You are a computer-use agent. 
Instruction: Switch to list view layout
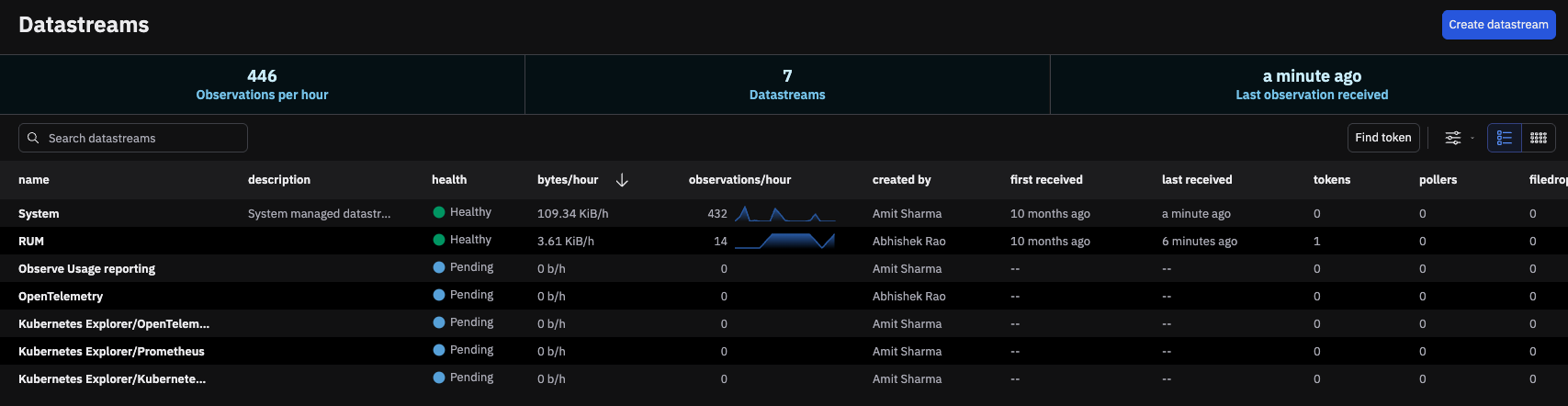pyautogui.click(x=1504, y=138)
